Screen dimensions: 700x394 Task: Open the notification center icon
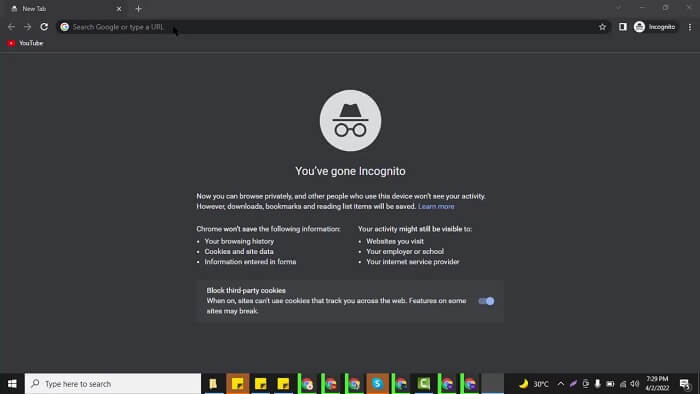pyautogui.click(x=685, y=384)
